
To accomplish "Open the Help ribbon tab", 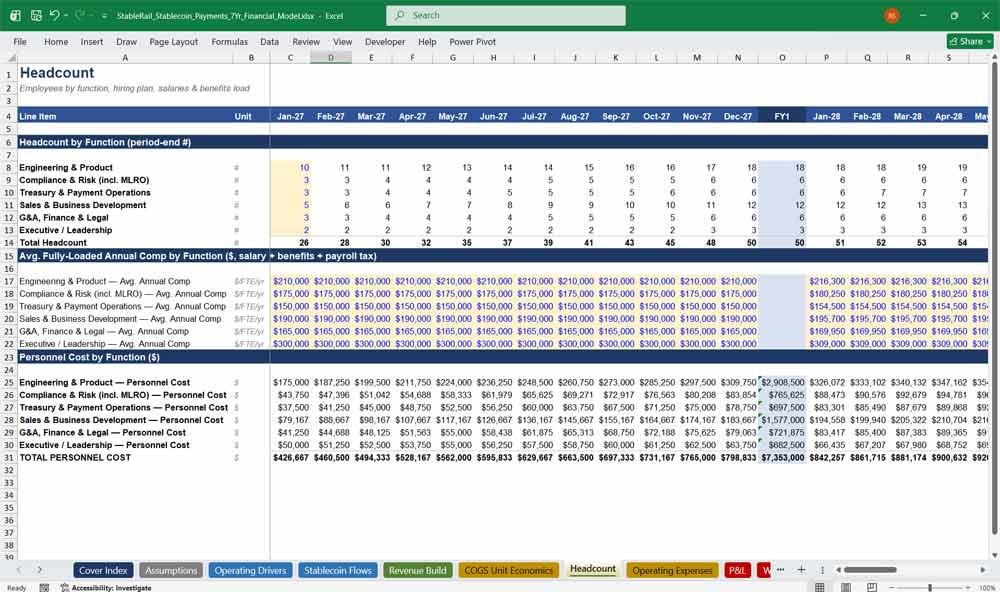I will [x=427, y=41].
